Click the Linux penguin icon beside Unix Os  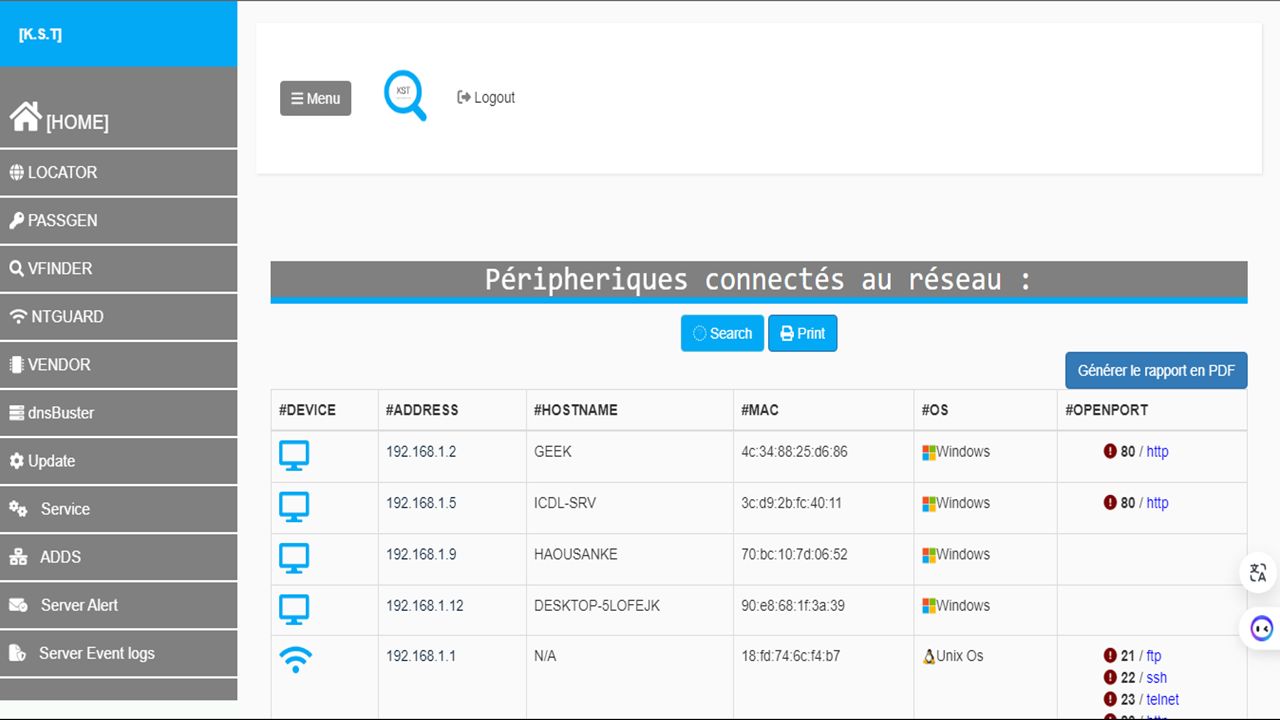click(x=929, y=656)
